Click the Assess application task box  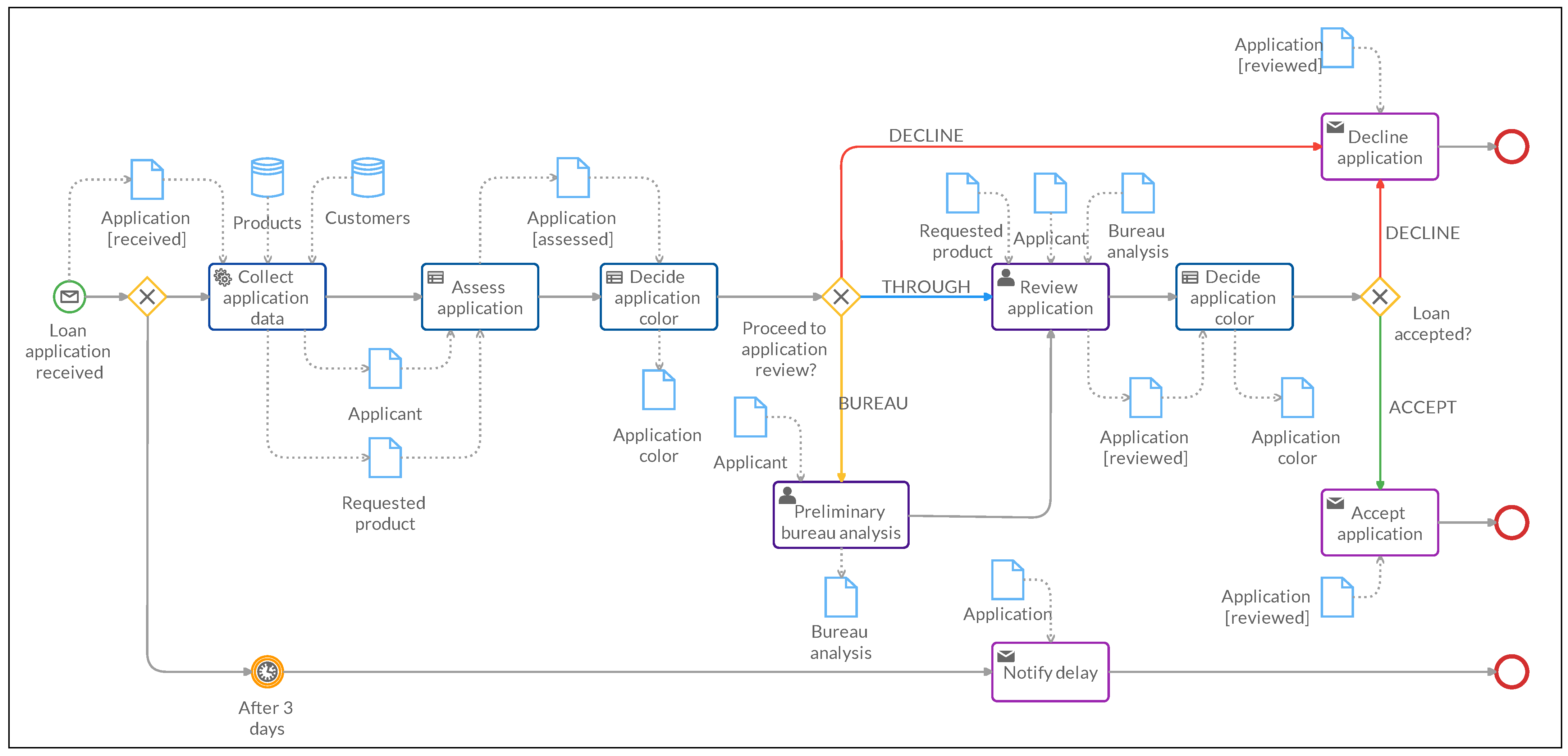click(x=480, y=297)
